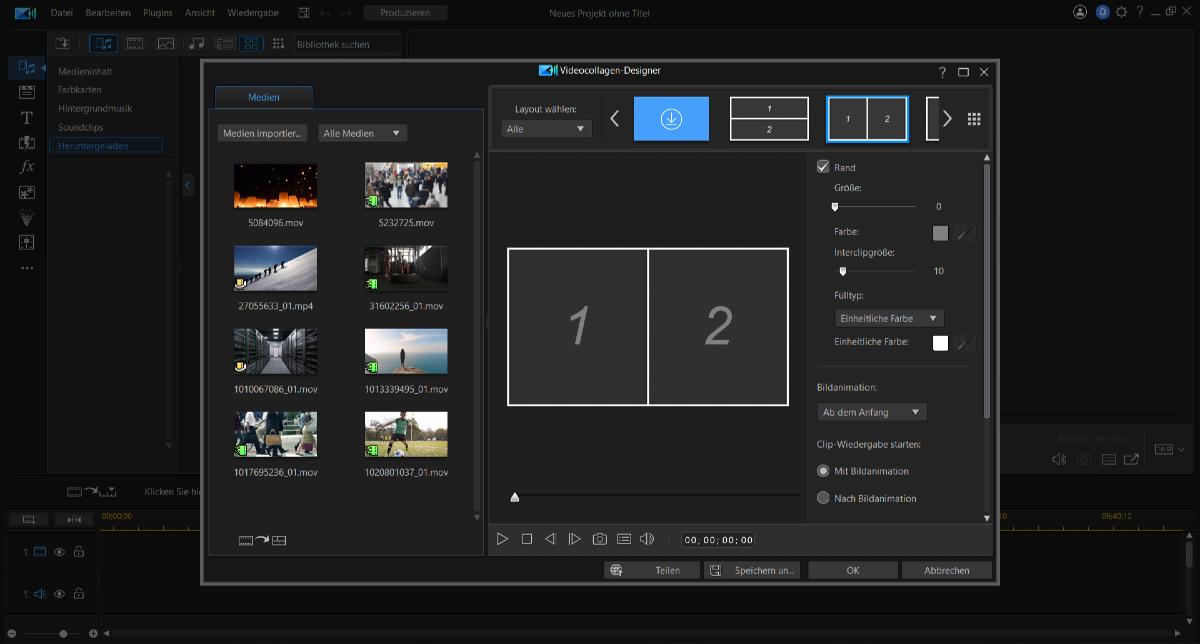Viewport: 1200px width, 644px height.
Task: Select the Mit Bildanimation radio button
Action: click(823, 471)
